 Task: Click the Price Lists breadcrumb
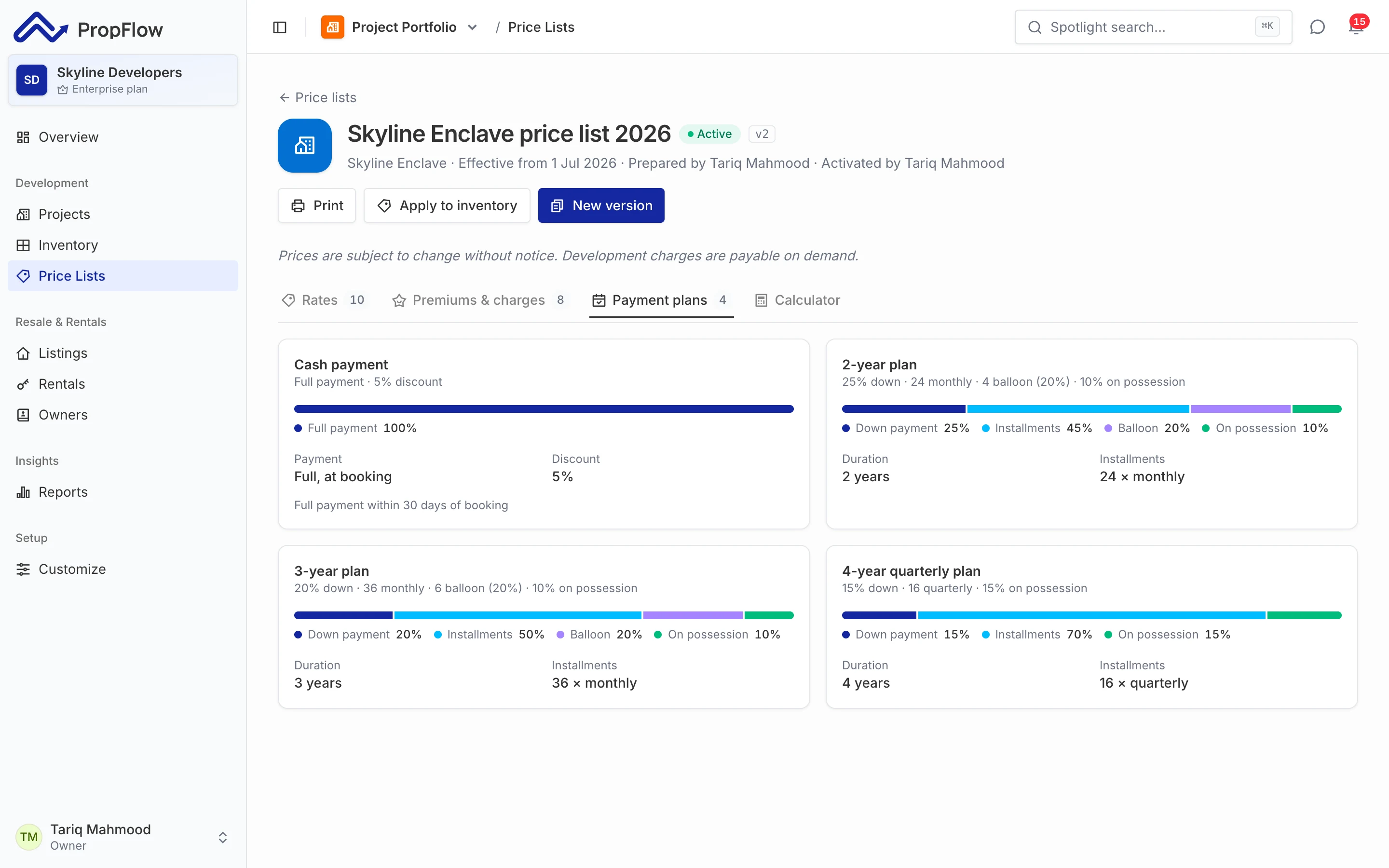tap(541, 27)
